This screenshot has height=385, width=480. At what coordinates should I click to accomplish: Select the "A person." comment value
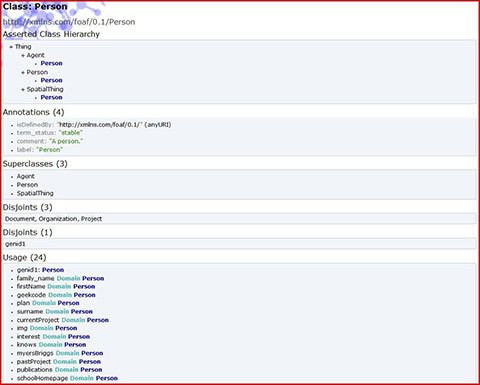[66, 141]
